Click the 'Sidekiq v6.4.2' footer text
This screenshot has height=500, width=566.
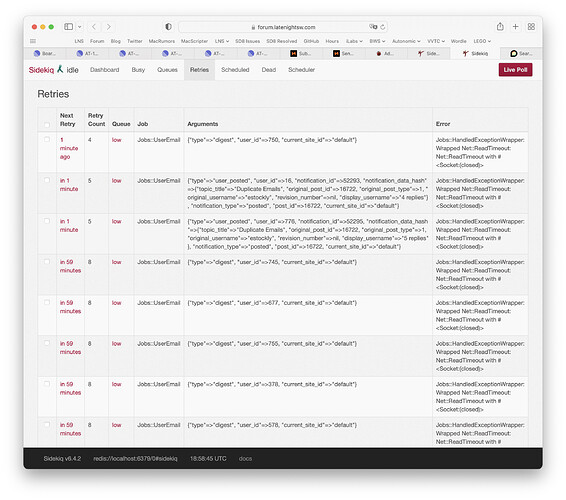point(62,458)
